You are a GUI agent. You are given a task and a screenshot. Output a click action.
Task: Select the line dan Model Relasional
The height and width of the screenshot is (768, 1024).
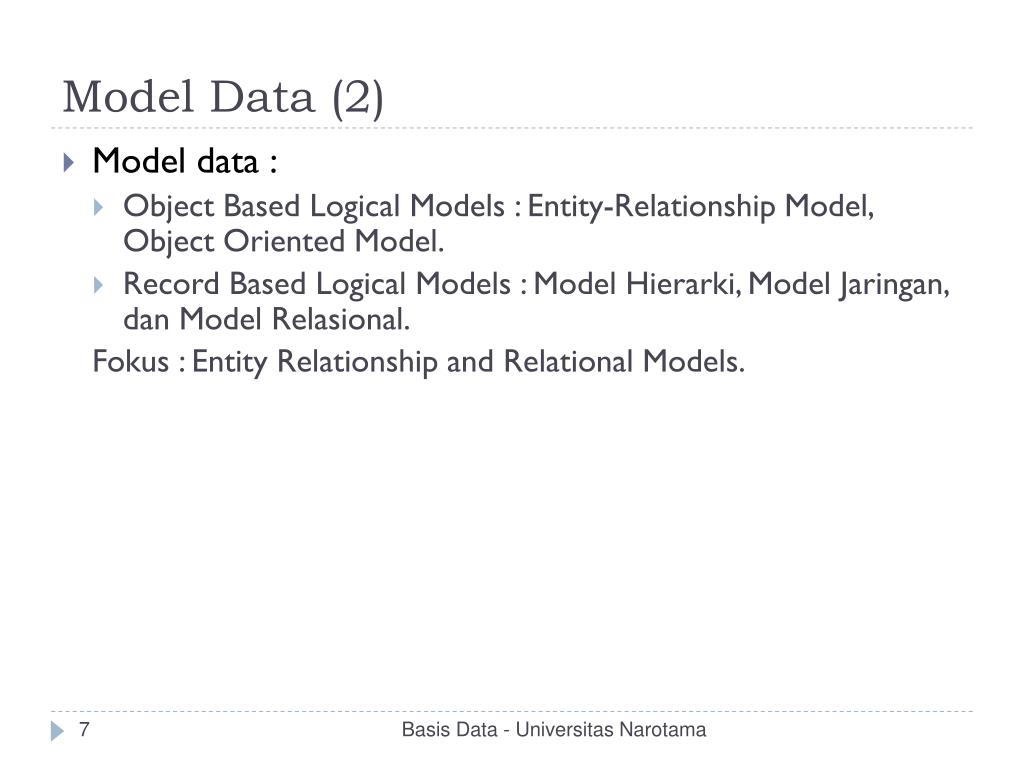(266, 319)
